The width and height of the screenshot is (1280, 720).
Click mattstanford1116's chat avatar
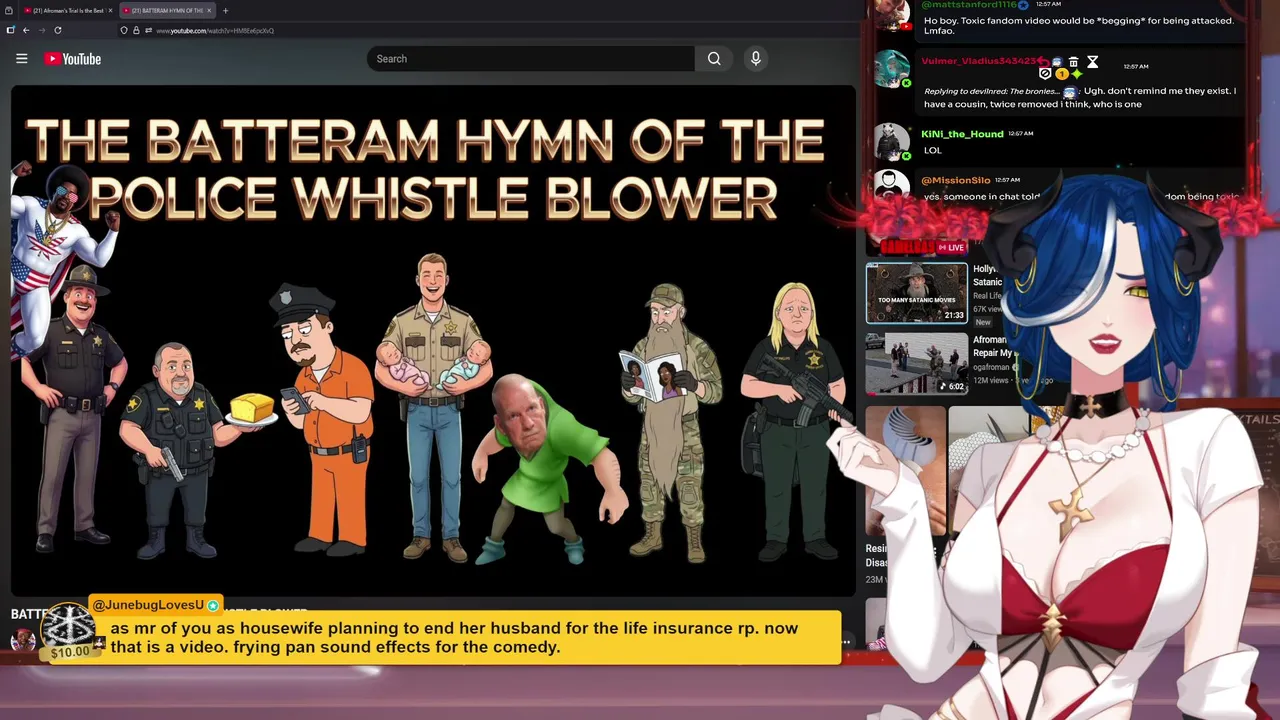pyautogui.click(x=891, y=14)
